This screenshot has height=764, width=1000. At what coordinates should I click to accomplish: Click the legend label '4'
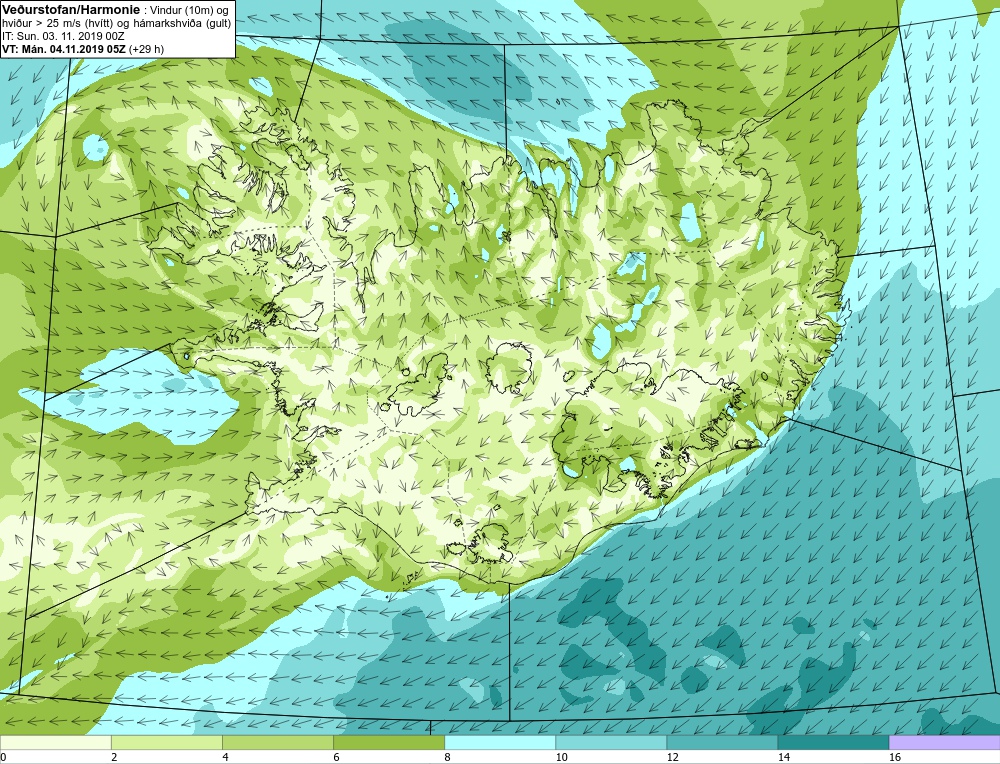(x=225, y=757)
